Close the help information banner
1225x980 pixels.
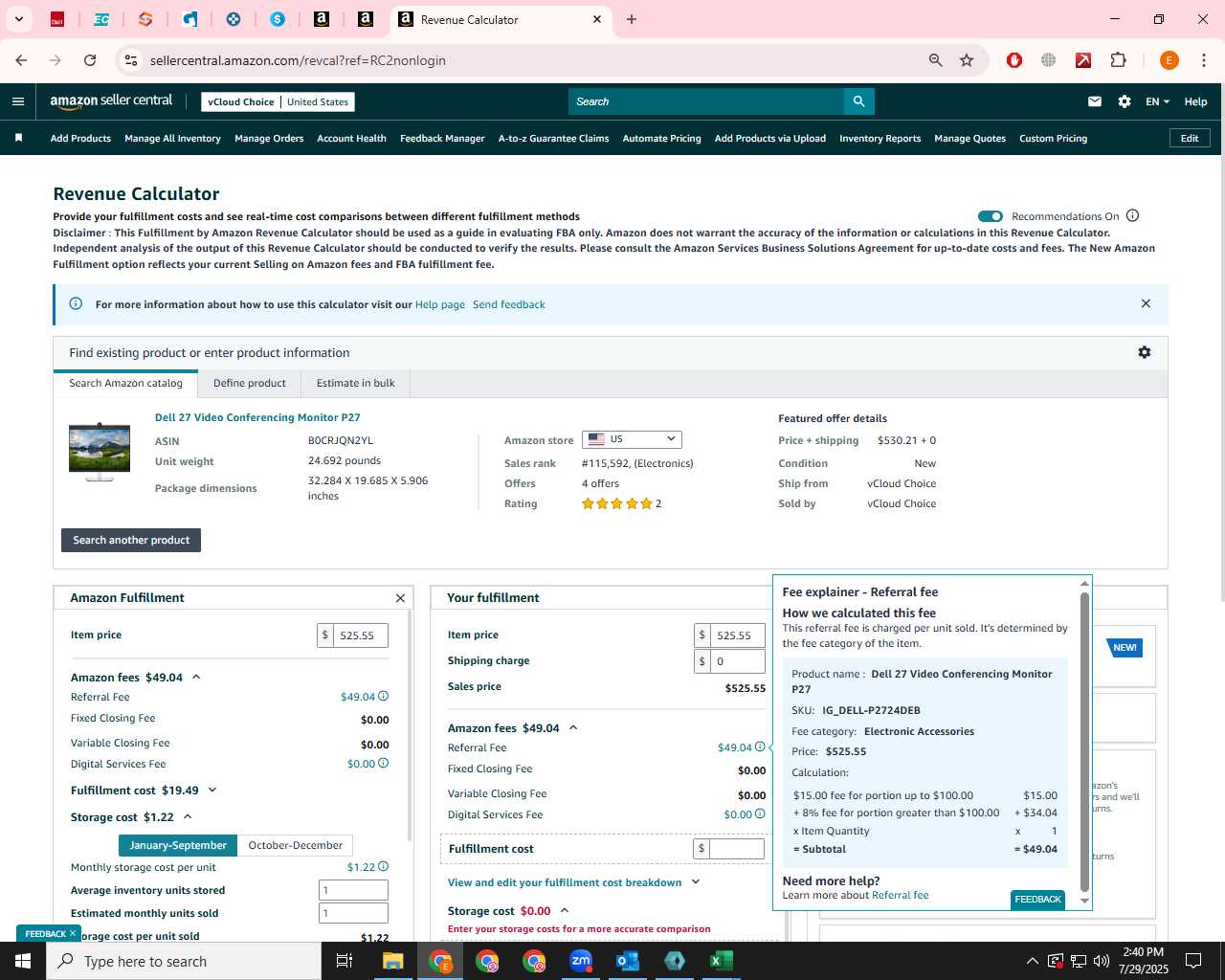(1146, 303)
